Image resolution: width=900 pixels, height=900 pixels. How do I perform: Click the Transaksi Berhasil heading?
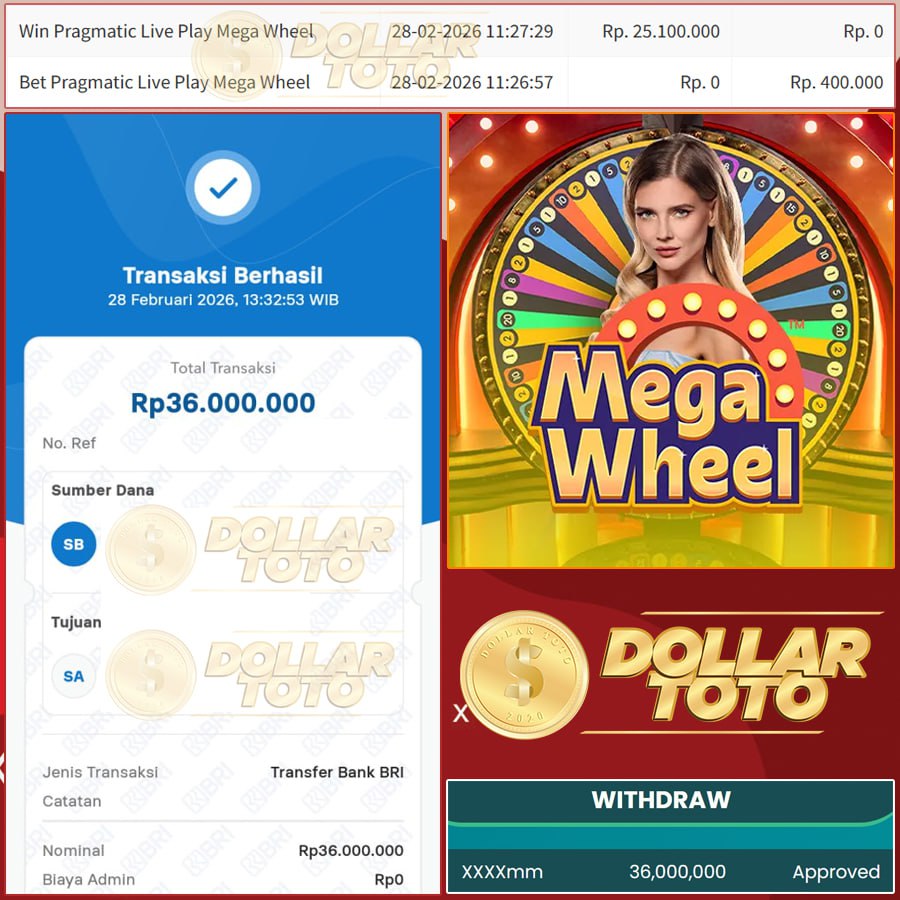(223, 276)
